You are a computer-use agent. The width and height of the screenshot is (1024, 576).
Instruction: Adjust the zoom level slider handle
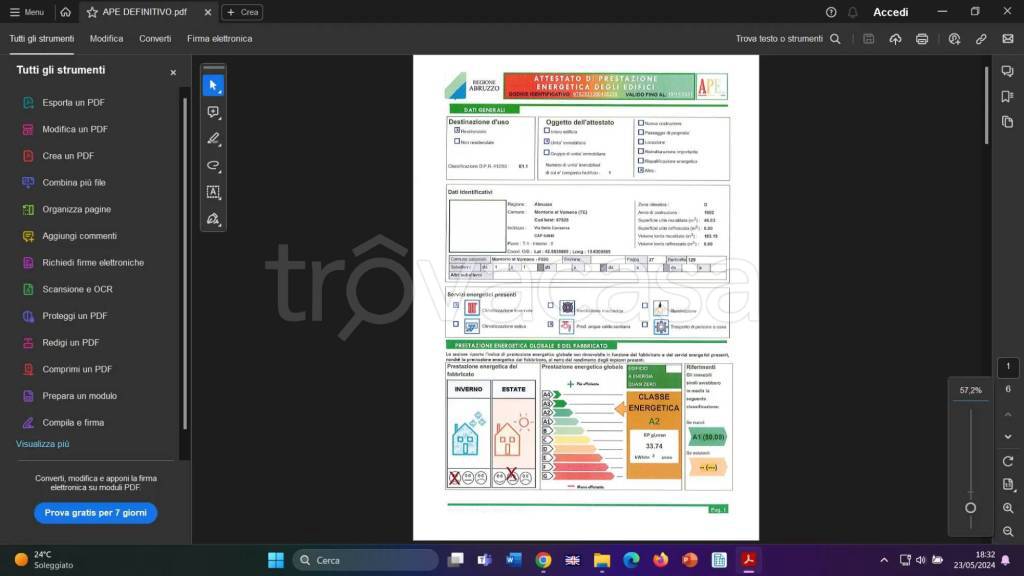point(970,508)
